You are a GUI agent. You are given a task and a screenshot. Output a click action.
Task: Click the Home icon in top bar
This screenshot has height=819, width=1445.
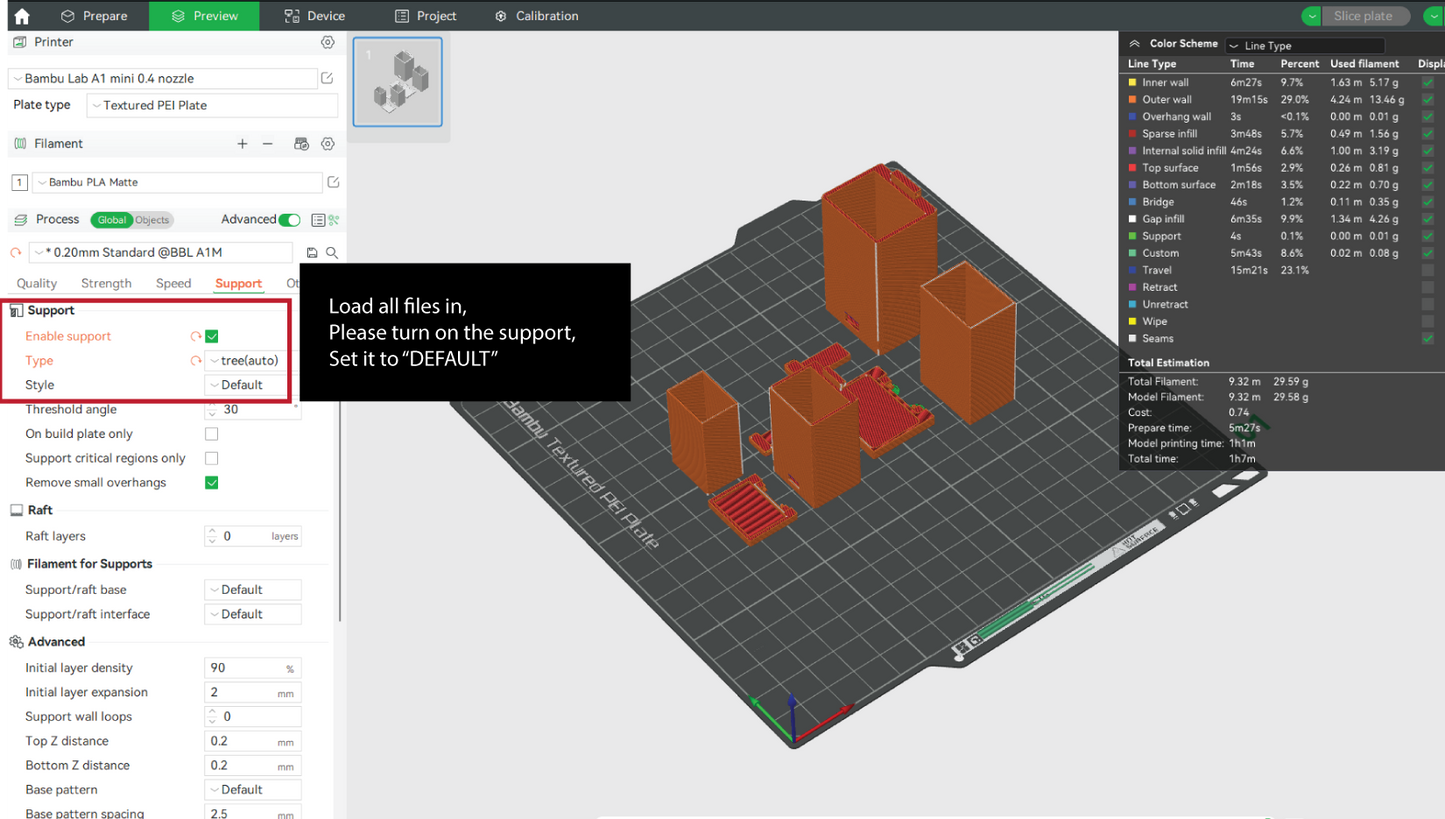(21, 16)
